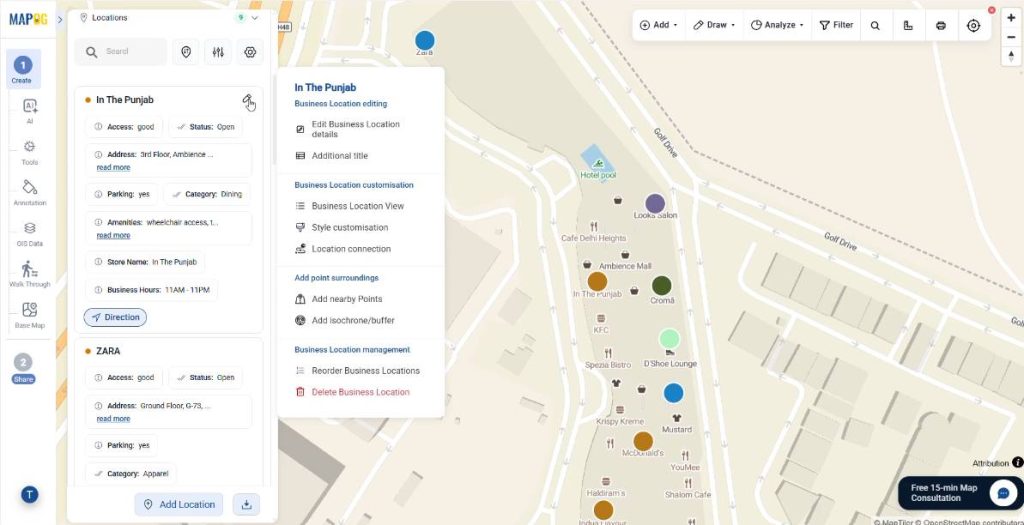The height and width of the screenshot is (525, 1024).
Task: Click the print map icon
Action: 940,25
